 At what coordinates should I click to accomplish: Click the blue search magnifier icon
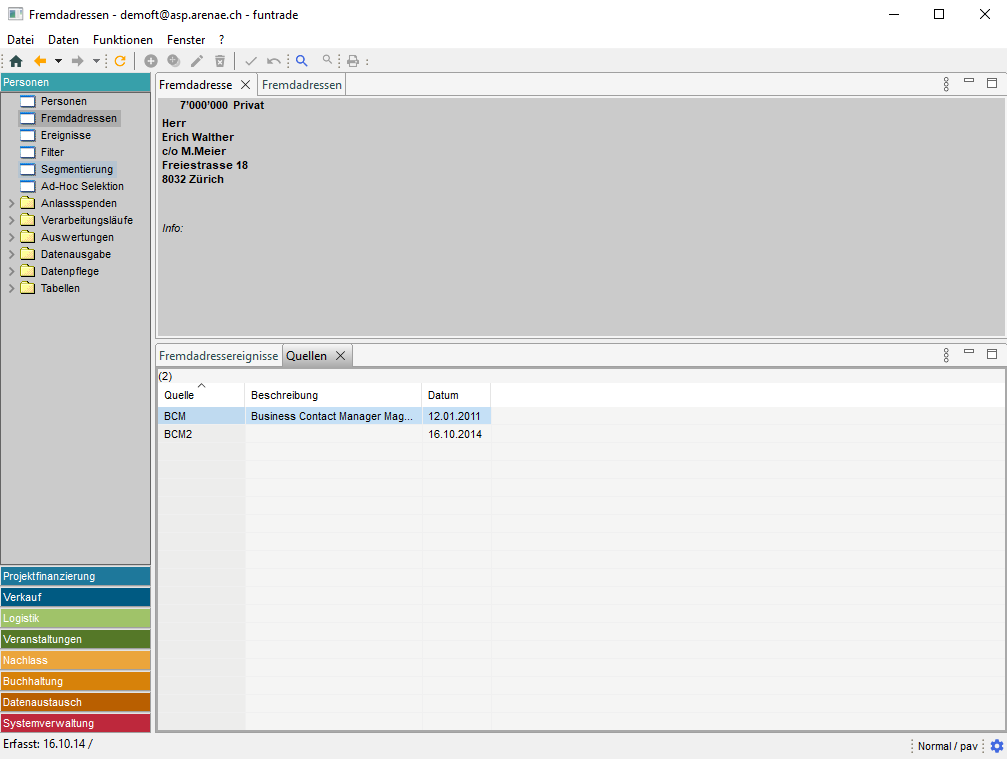pos(302,61)
